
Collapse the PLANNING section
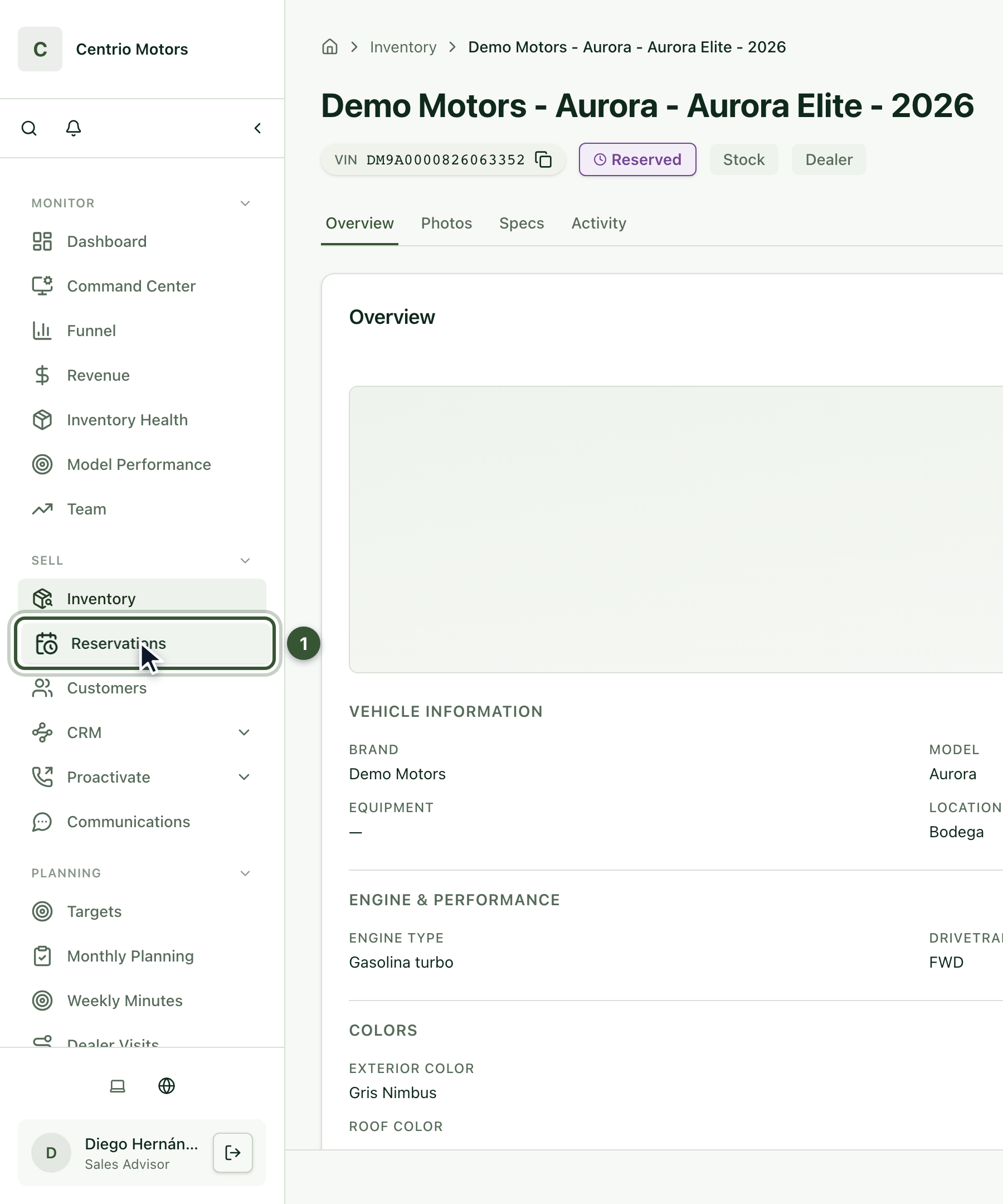coord(245,873)
